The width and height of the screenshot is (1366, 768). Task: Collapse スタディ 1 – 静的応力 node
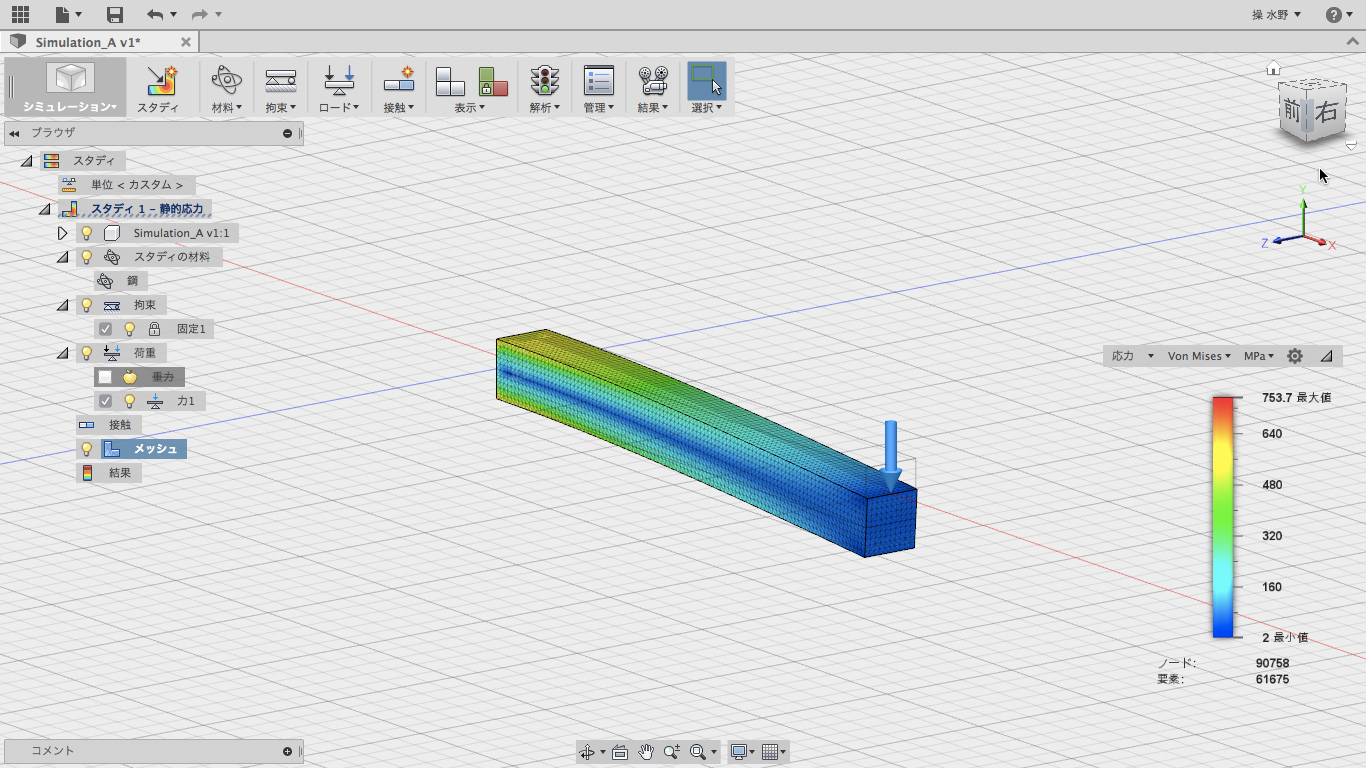pos(44,209)
